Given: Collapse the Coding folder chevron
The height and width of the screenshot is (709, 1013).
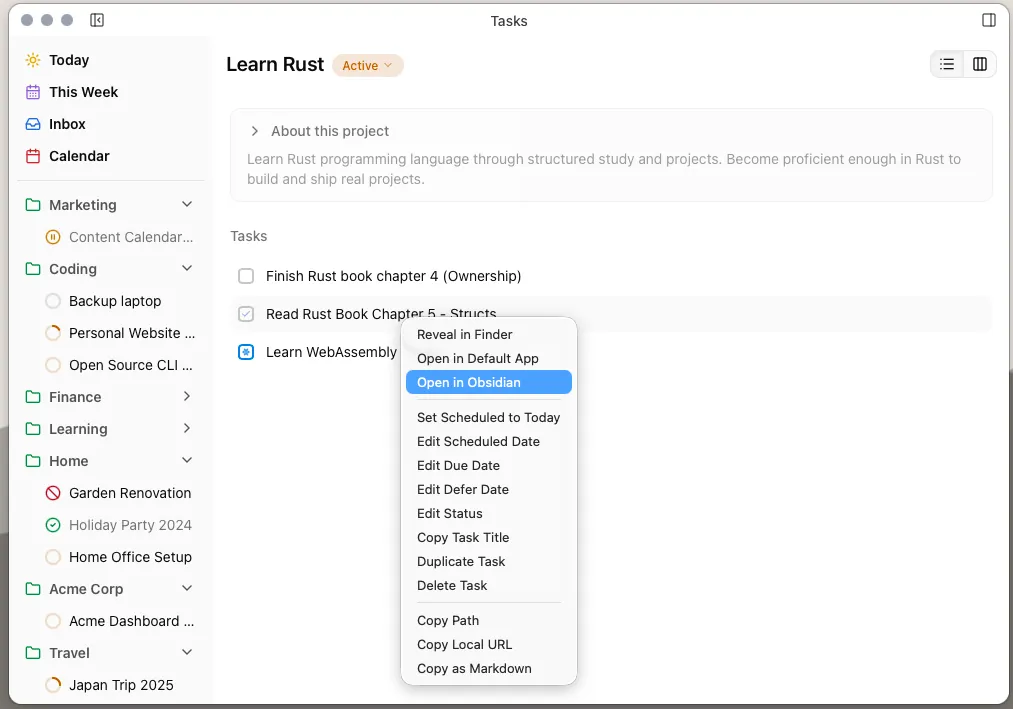Looking at the screenshot, I should (x=186, y=268).
